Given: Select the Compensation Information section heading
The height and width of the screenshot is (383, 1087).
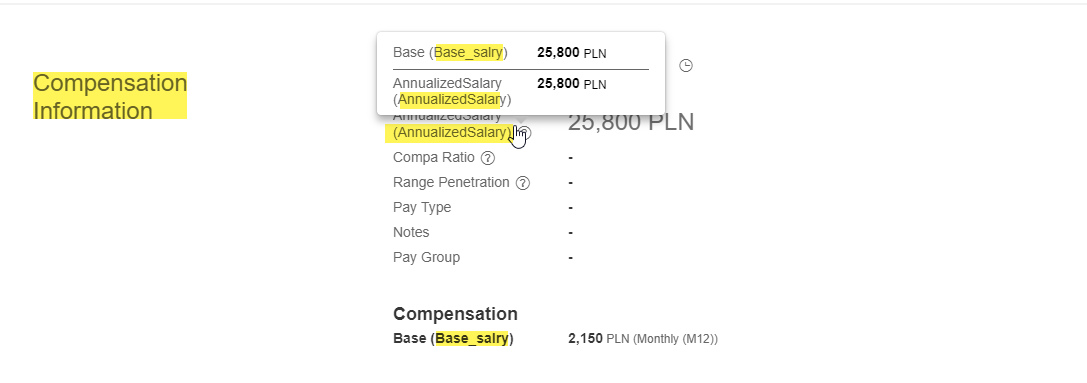Looking at the screenshot, I should 110,96.
